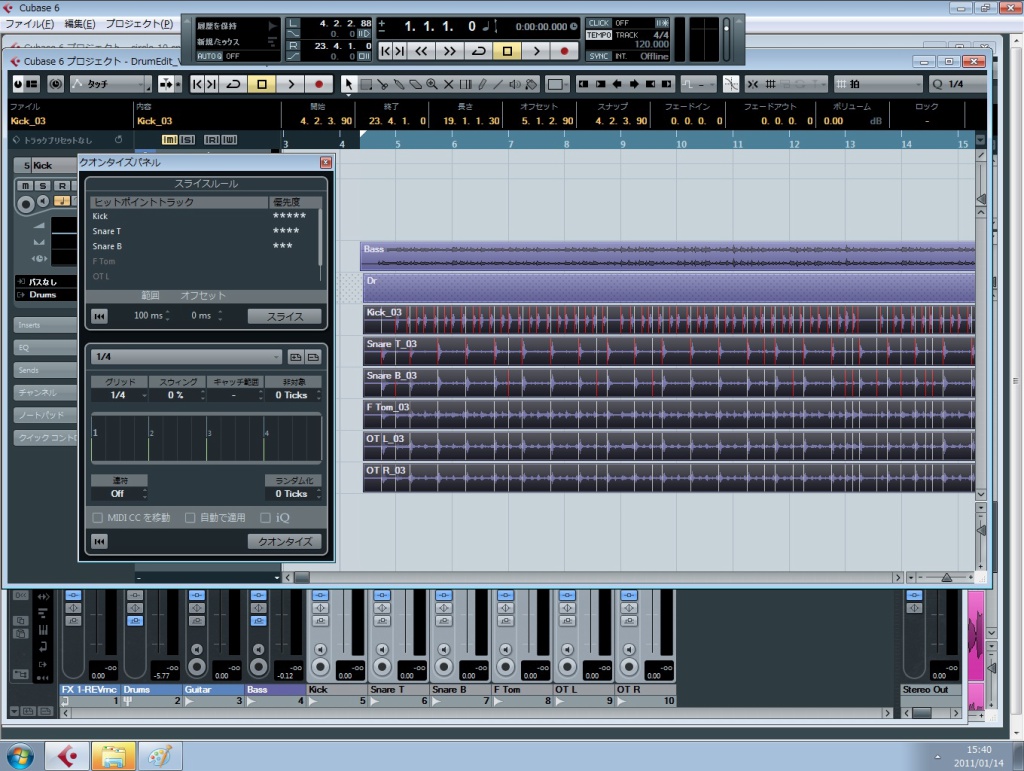Open the 編集(E) menu
Screen dimensions: 1024x771
point(80,24)
